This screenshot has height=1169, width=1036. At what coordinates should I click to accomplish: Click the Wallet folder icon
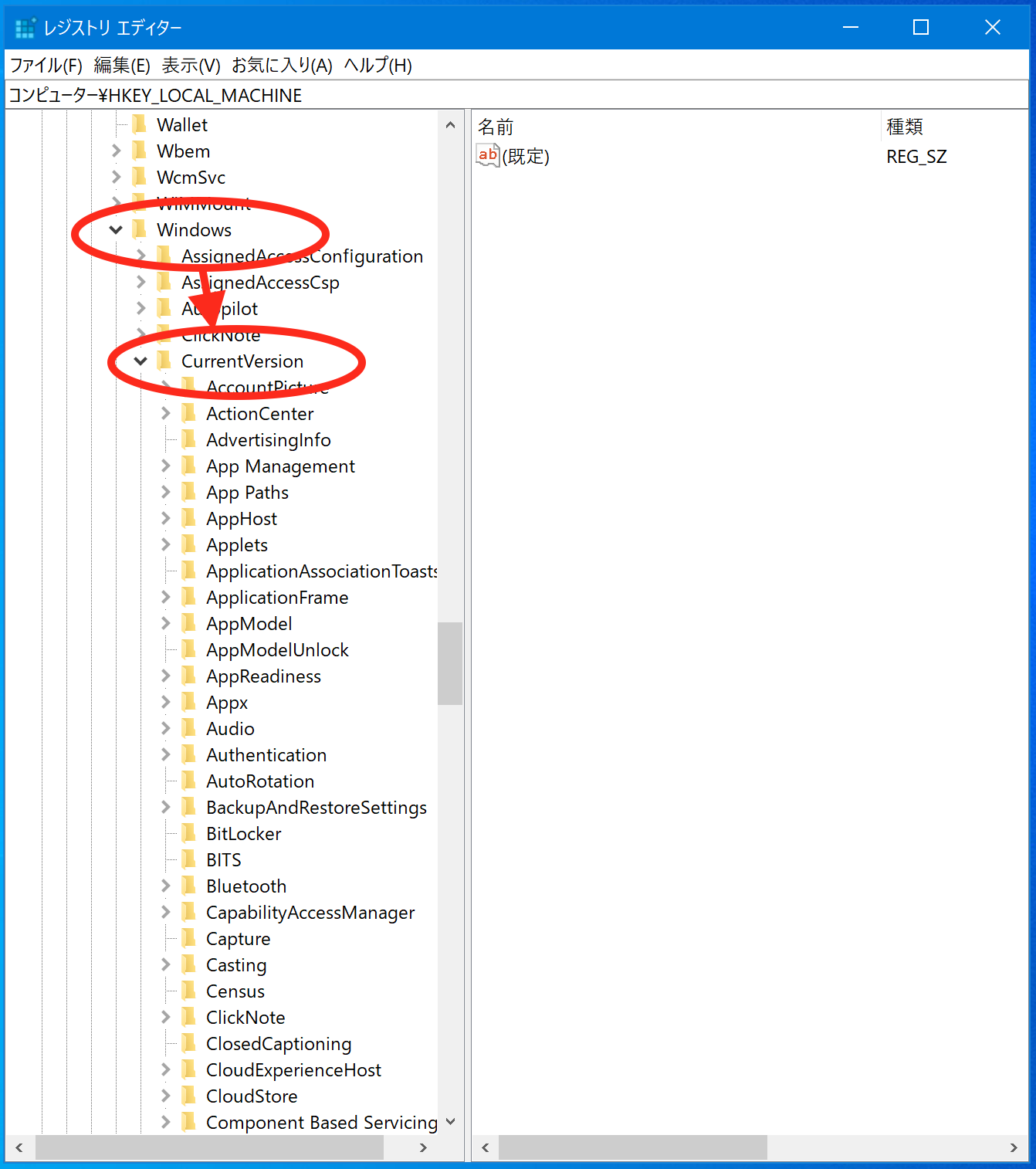click(140, 124)
